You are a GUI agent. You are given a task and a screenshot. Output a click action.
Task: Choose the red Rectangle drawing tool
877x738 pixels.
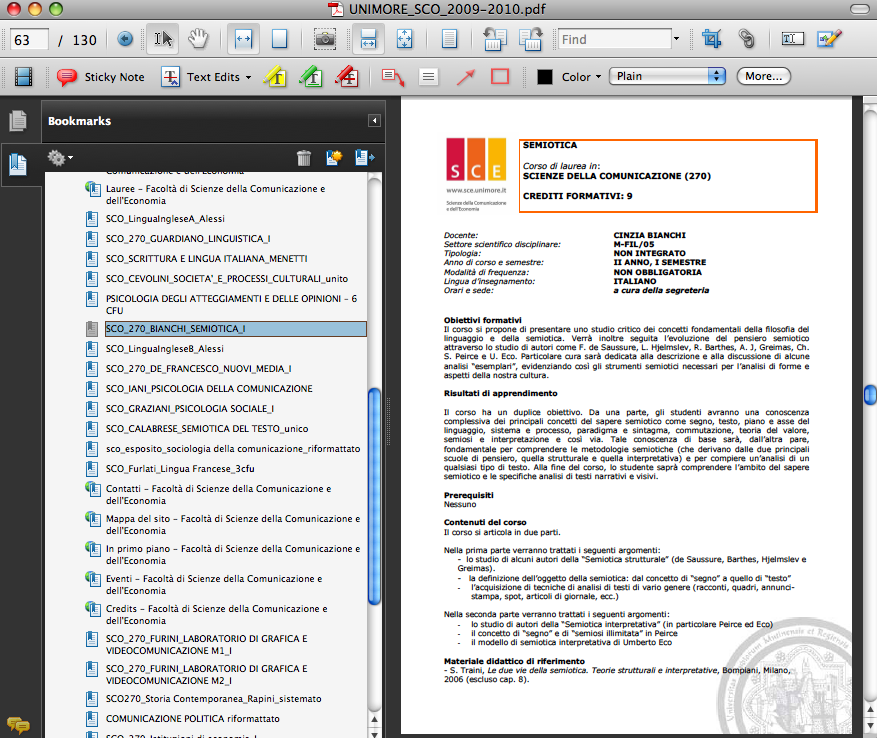click(500, 77)
